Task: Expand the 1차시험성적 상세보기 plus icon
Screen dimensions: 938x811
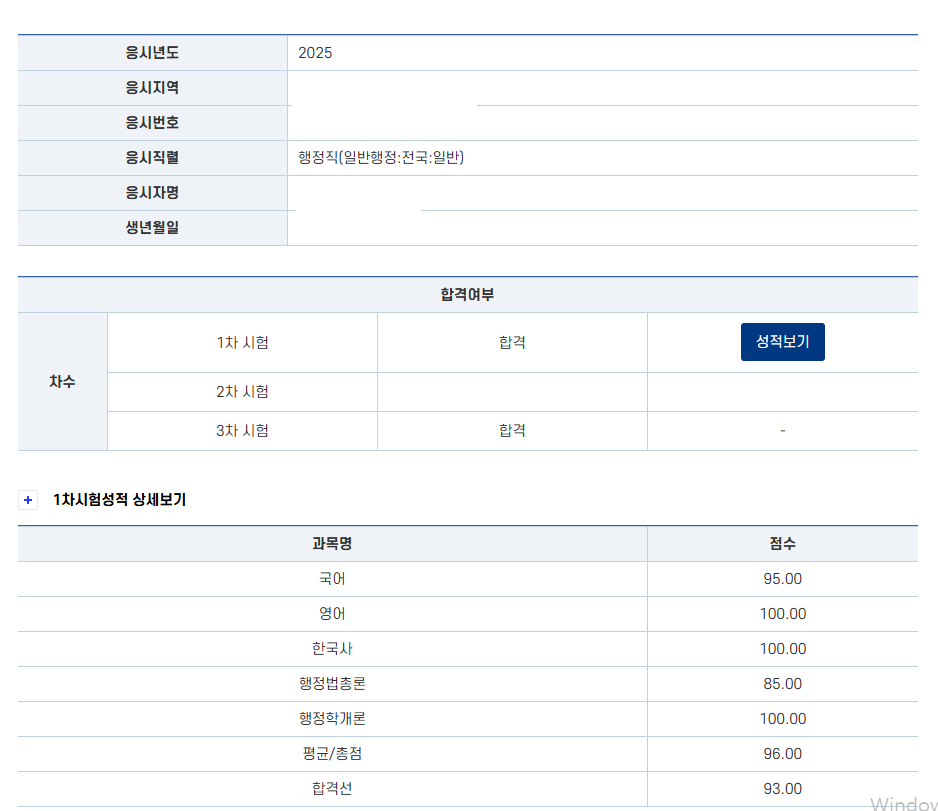Action: click(x=28, y=500)
